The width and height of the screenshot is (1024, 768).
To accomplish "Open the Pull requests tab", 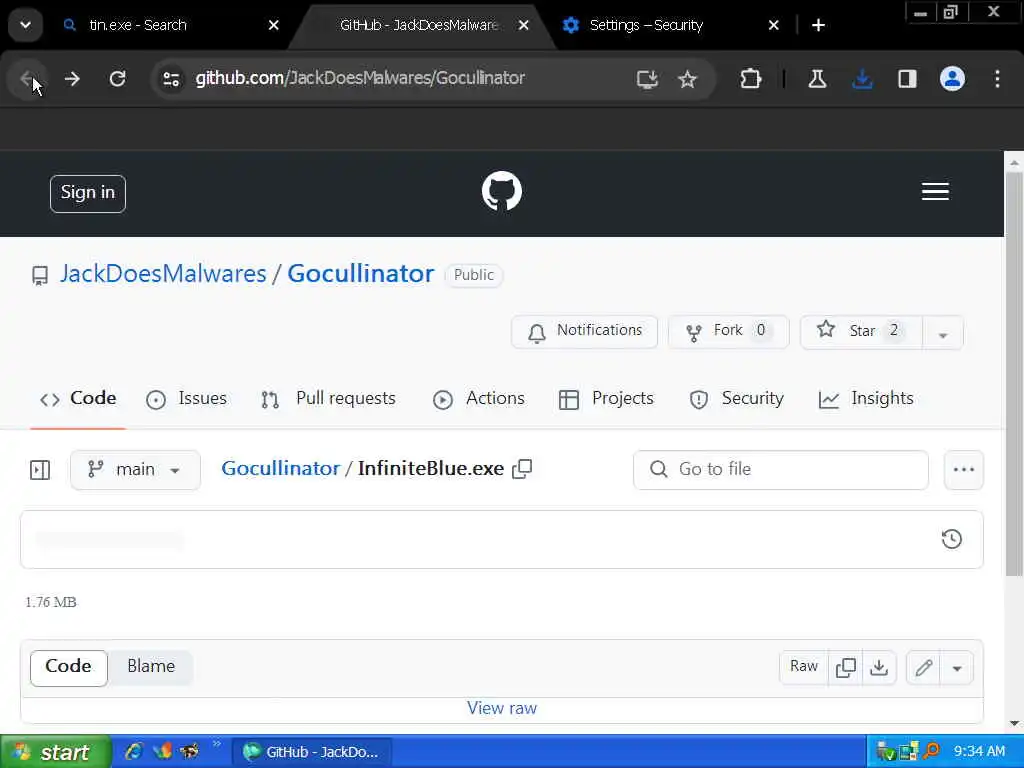I will click(x=328, y=398).
